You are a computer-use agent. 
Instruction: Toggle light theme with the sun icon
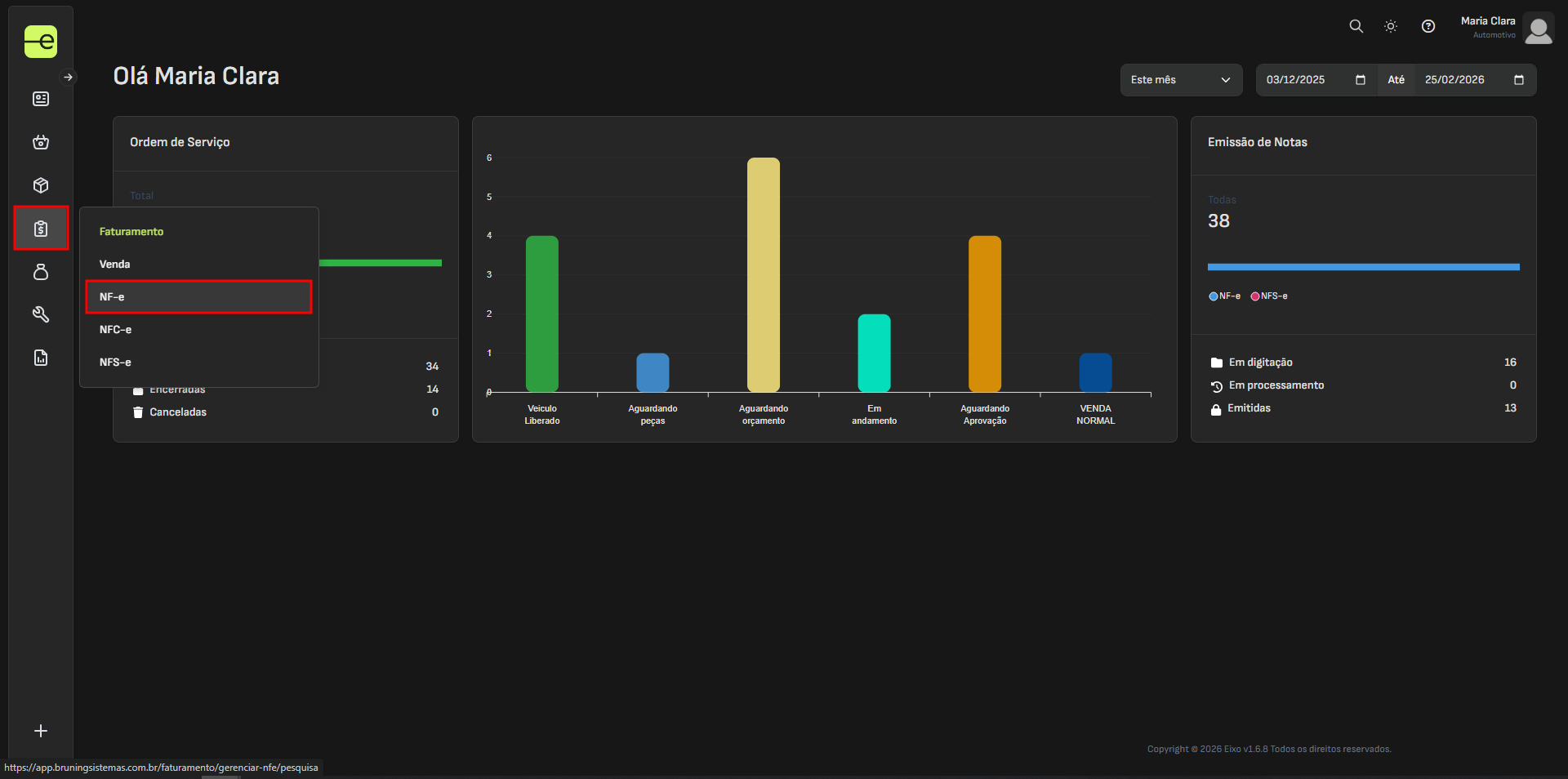pyautogui.click(x=1391, y=26)
